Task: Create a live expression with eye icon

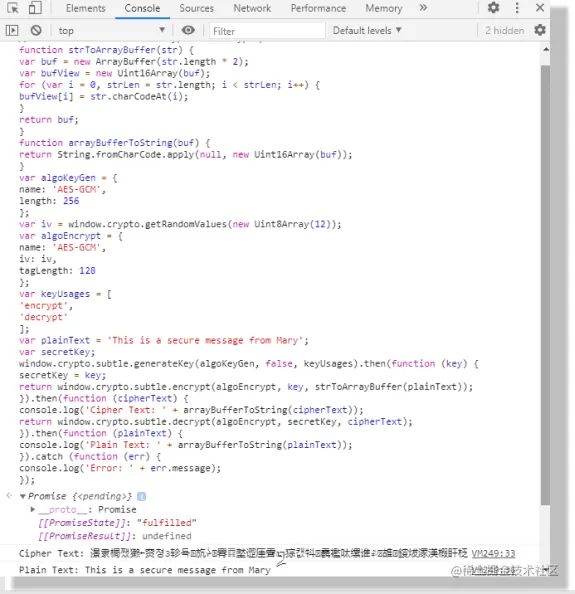Action: tap(188, 30)
